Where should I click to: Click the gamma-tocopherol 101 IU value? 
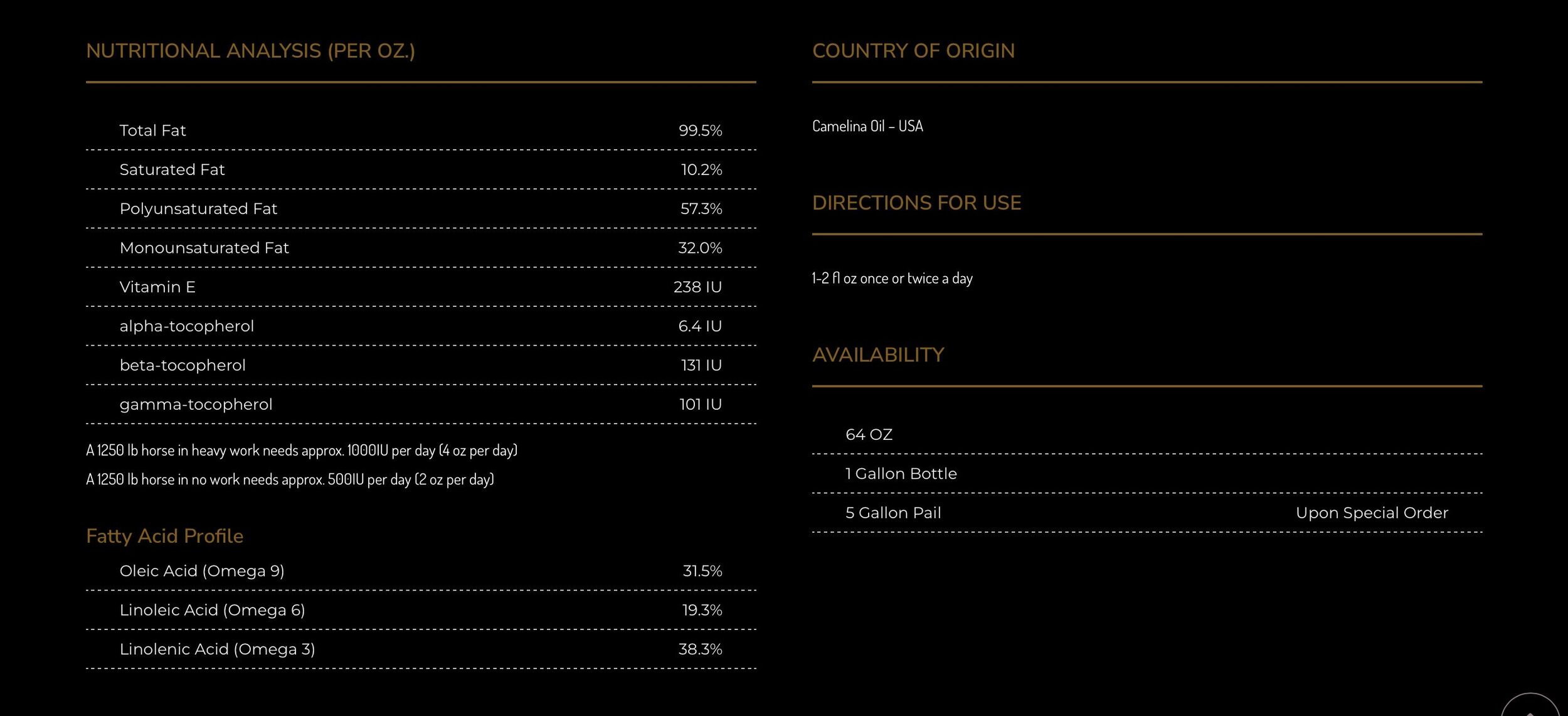pyautogui.click(x=700, y=405)
